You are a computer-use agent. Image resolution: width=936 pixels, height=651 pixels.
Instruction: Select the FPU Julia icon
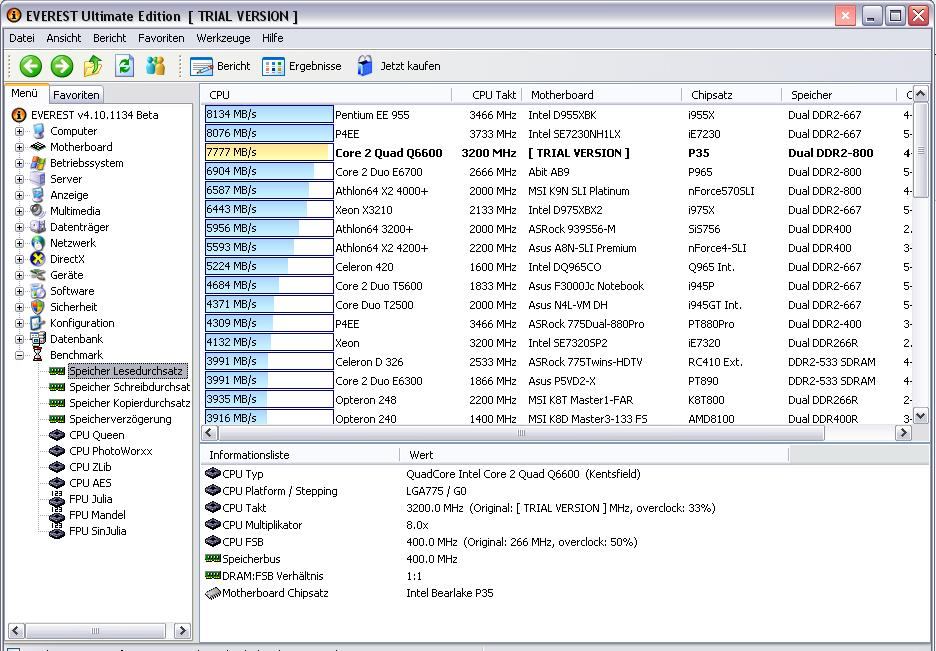click(x=57, y=499)
